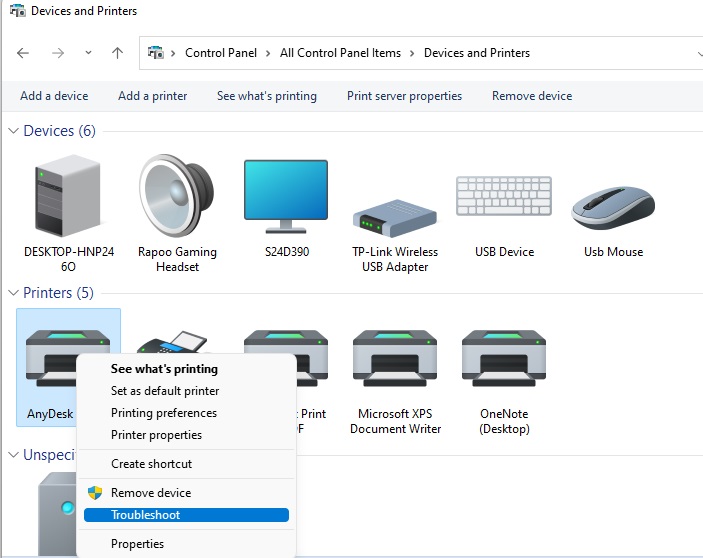The height and width of the screenshot is (558, 703).
Task: Go forward using the forward arrow
Action: click(58, 53)
